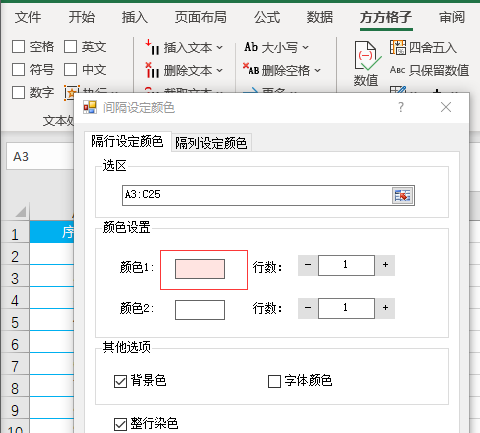The image size is (480, 433).
Task: Tick the 数字 checkbox
Action: [x=18, y=92]
